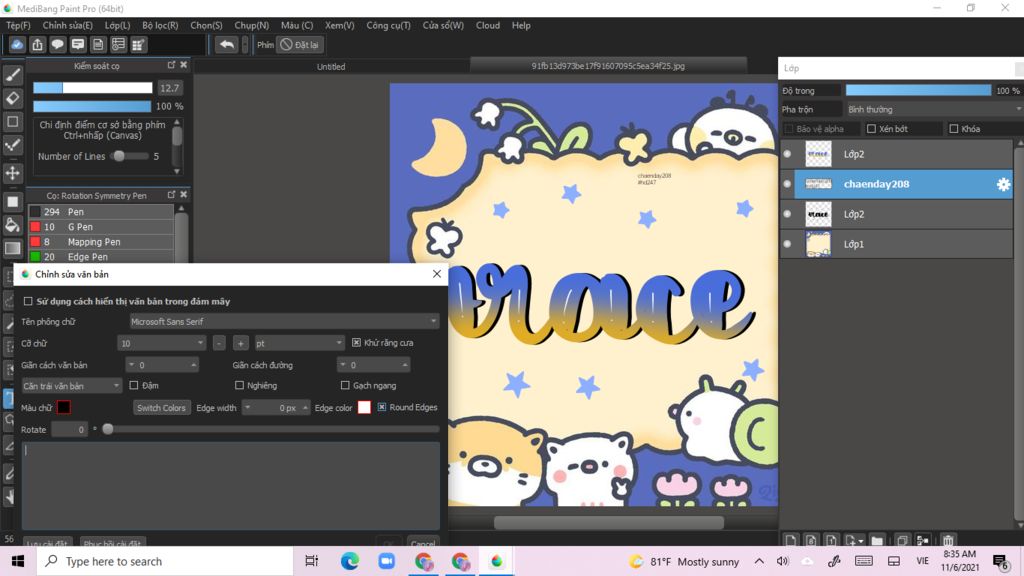Click the grid edit toolbar icon
This screenshot has width=1024, height=576.
point(138,44)
